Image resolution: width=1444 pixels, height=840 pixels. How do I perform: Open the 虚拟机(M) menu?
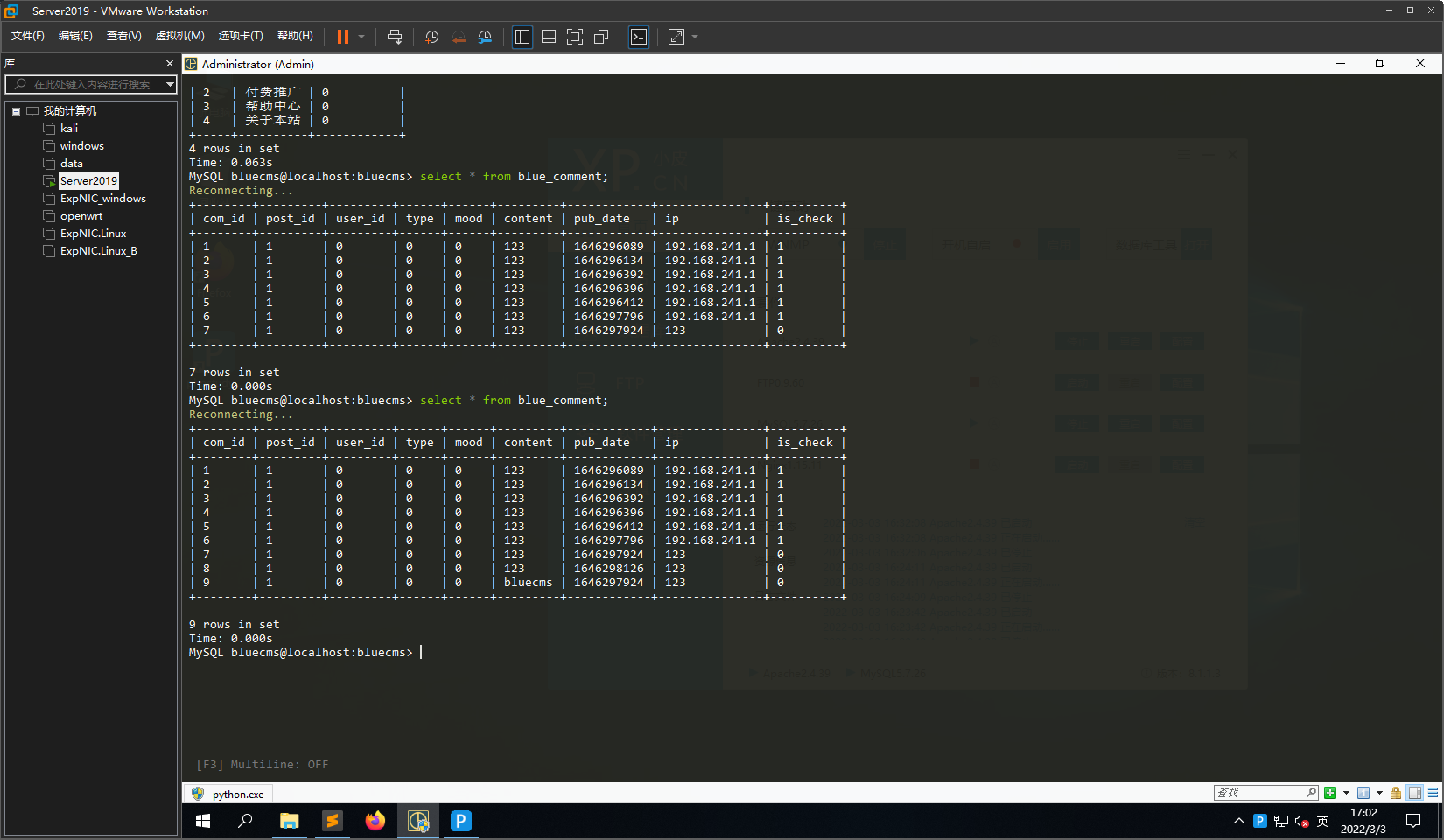tap(179, 36)
